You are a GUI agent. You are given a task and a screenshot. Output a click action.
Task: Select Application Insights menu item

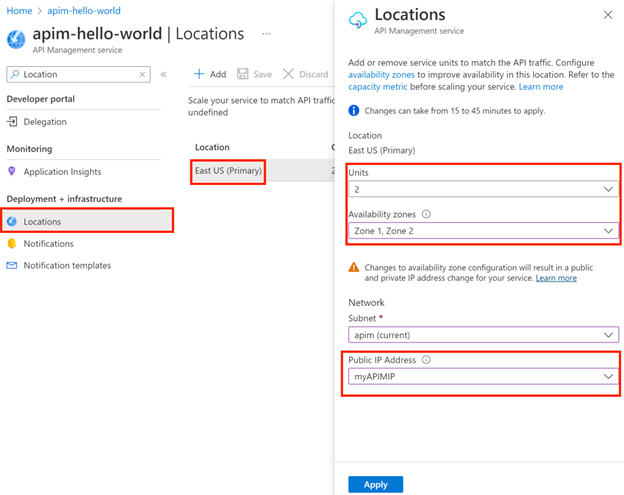[61, 172]
